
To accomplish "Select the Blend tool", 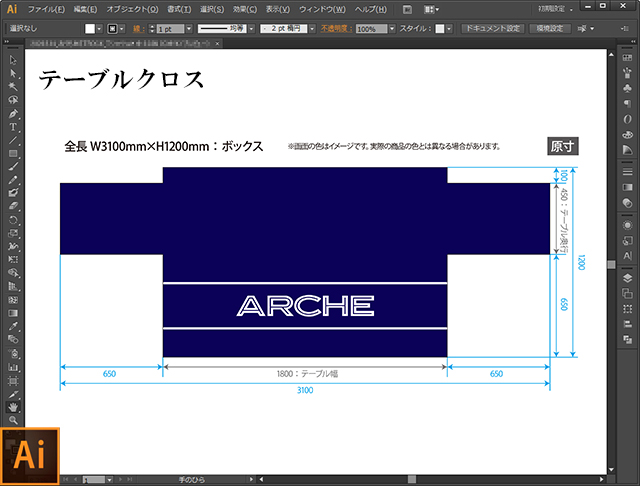I will click(13, 340).
